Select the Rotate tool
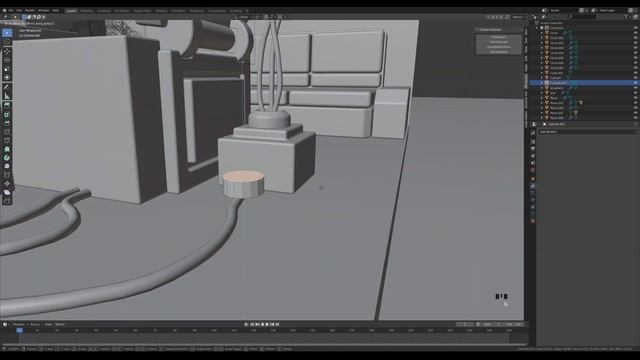The width and height of the screenshot is (640, 360). (7, 60)
